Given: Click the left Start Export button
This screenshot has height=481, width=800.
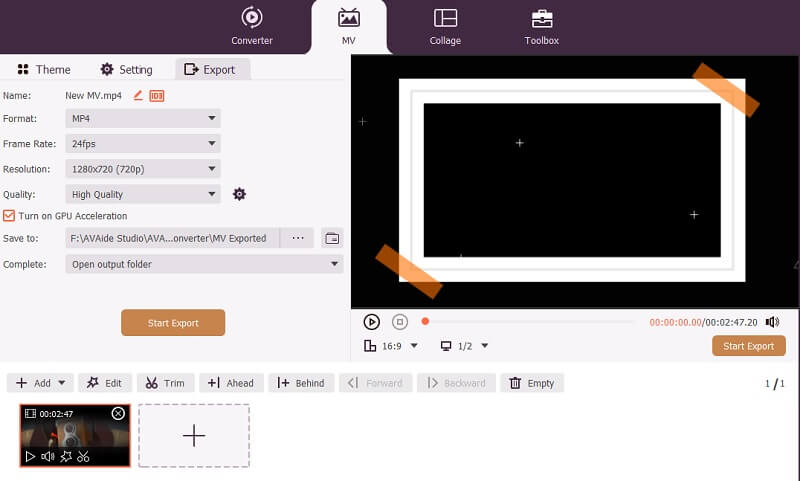Looking at the screenshot, I should pyautogui.click(x=173, y=323).
